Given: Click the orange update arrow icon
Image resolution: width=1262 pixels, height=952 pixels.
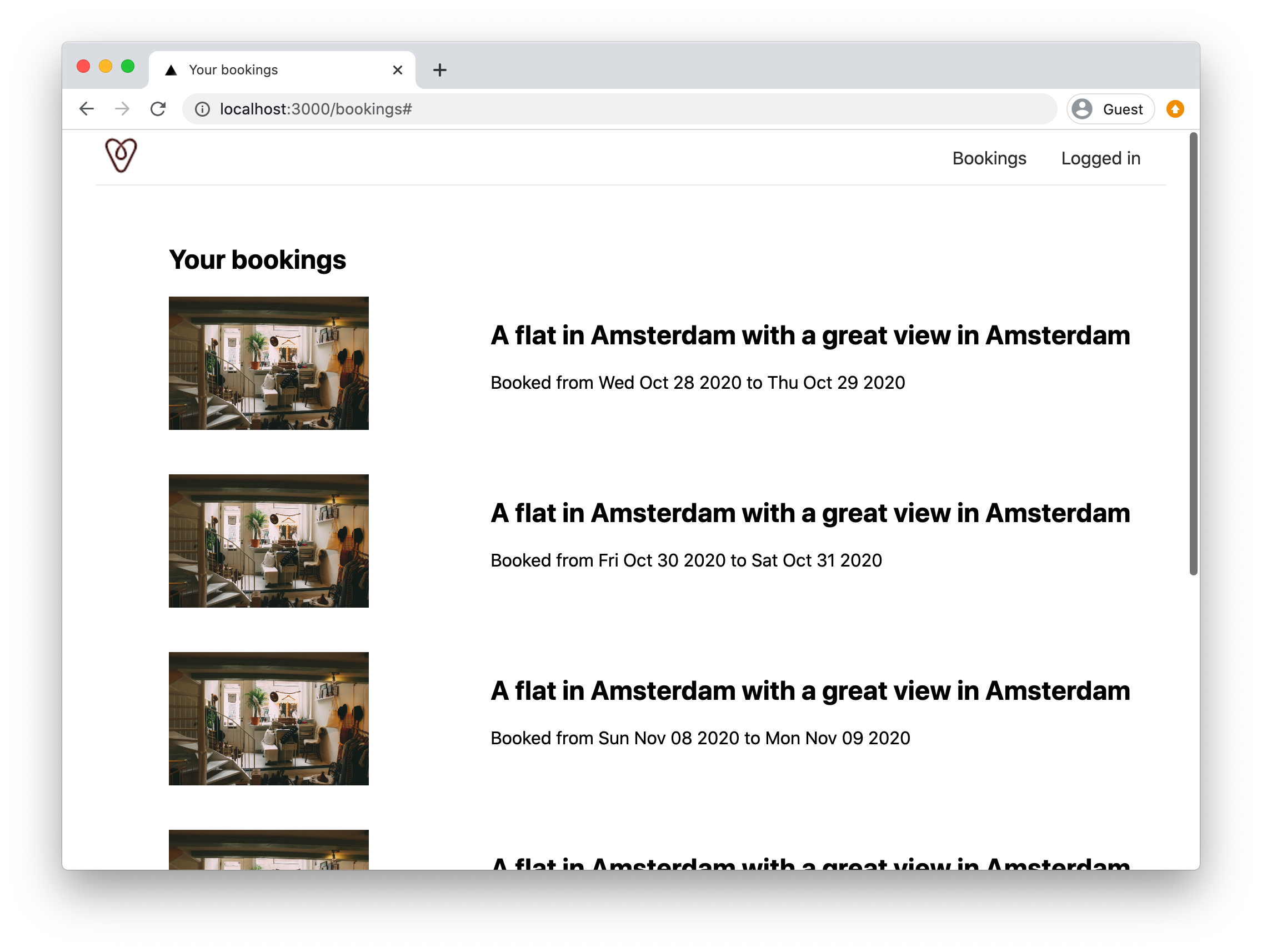Looking at the screenshot, I should pyautogui.click(x=1175, y=109).
